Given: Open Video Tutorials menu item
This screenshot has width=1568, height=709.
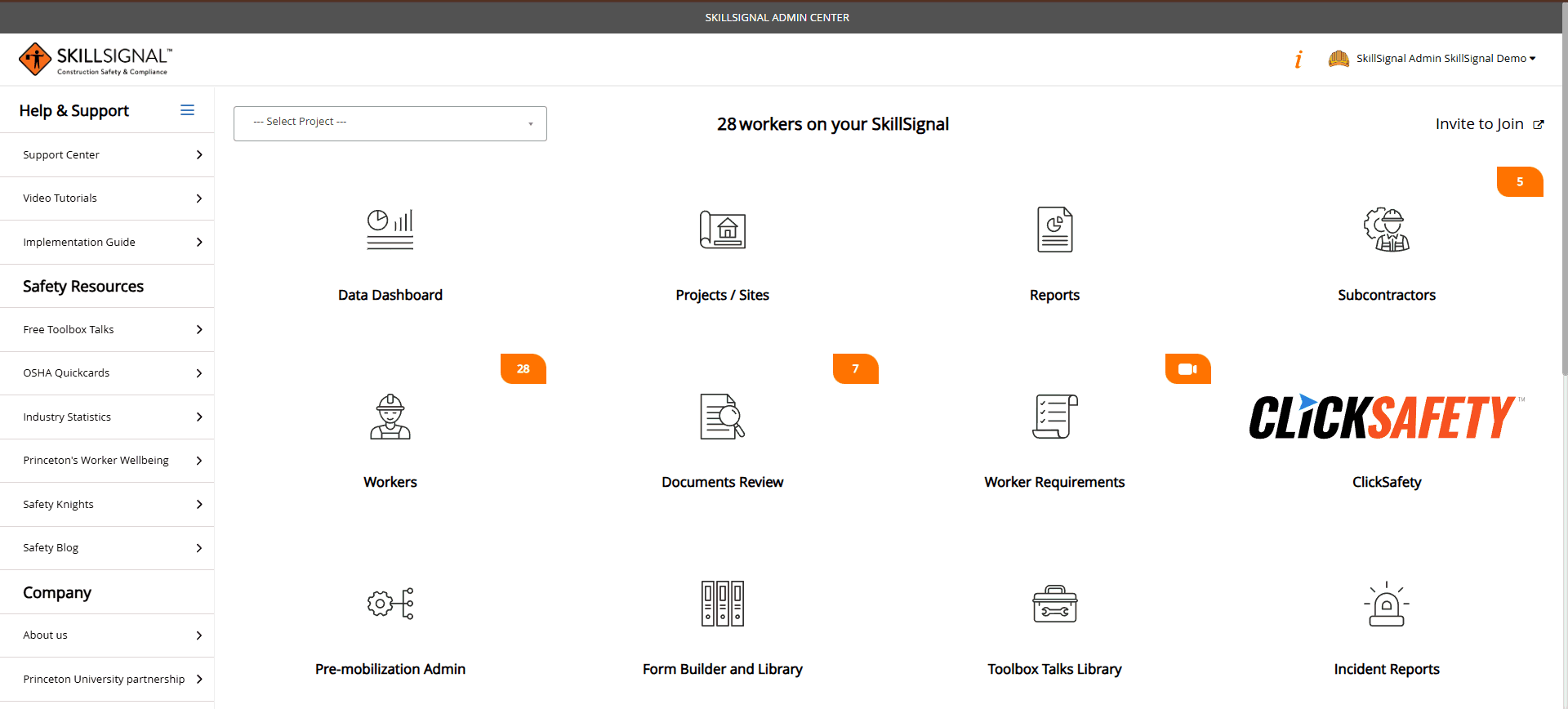Looking at the screenshot, I should pyautogui.click(x=107, y=198).
